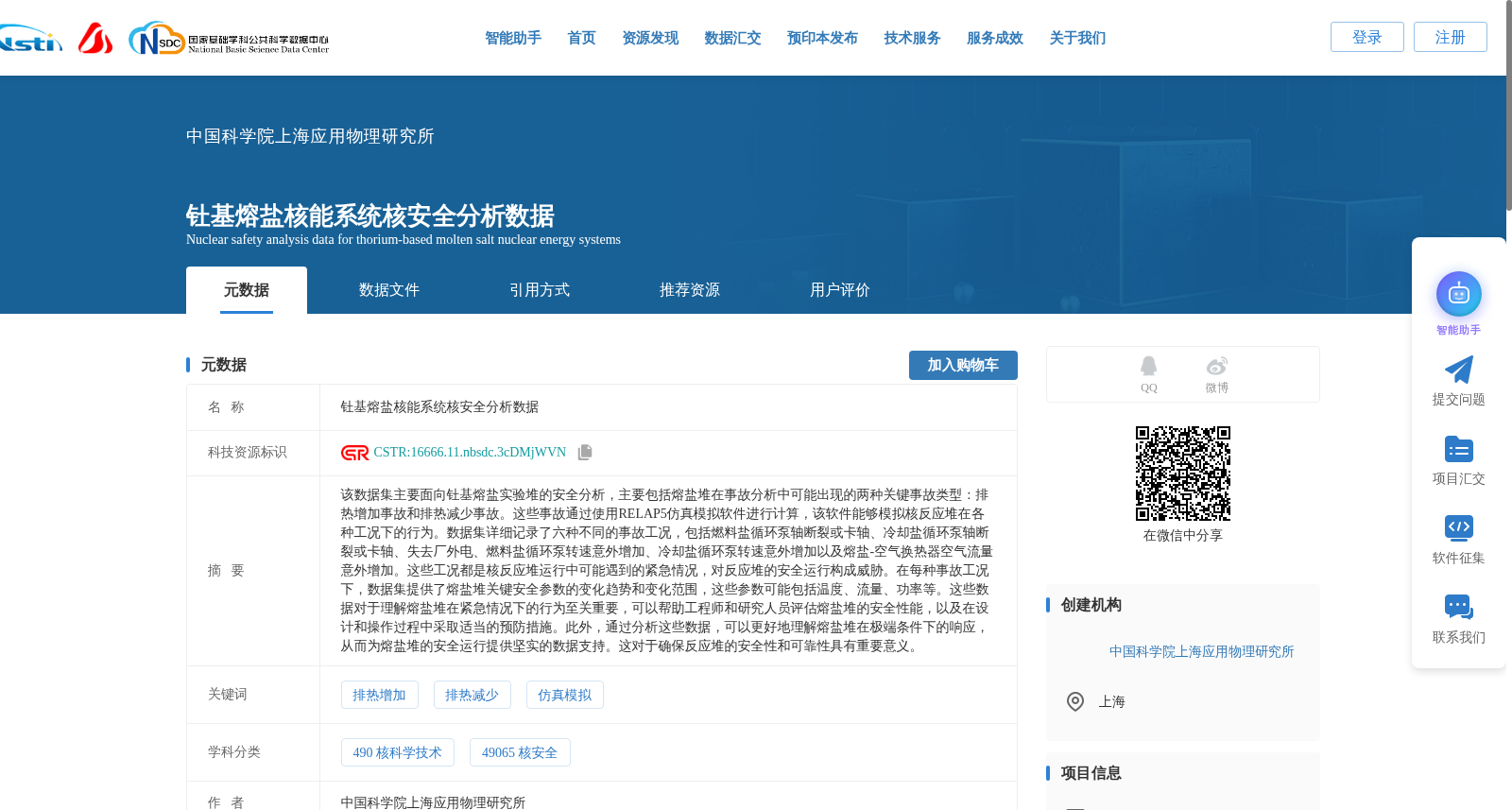
Task: Click the 49065 核安全 subject tag
Action: [x=520, y=752]
